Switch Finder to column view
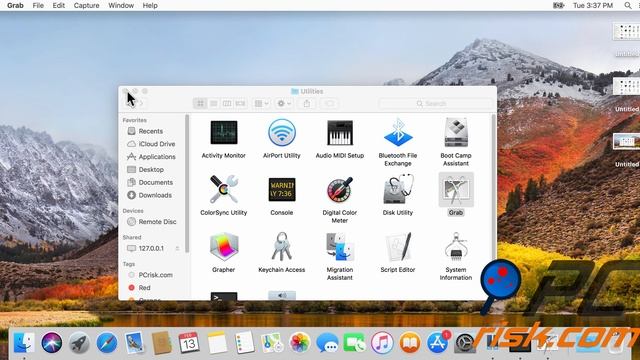This screenshot has height=360, width=640. click(227, 104)
